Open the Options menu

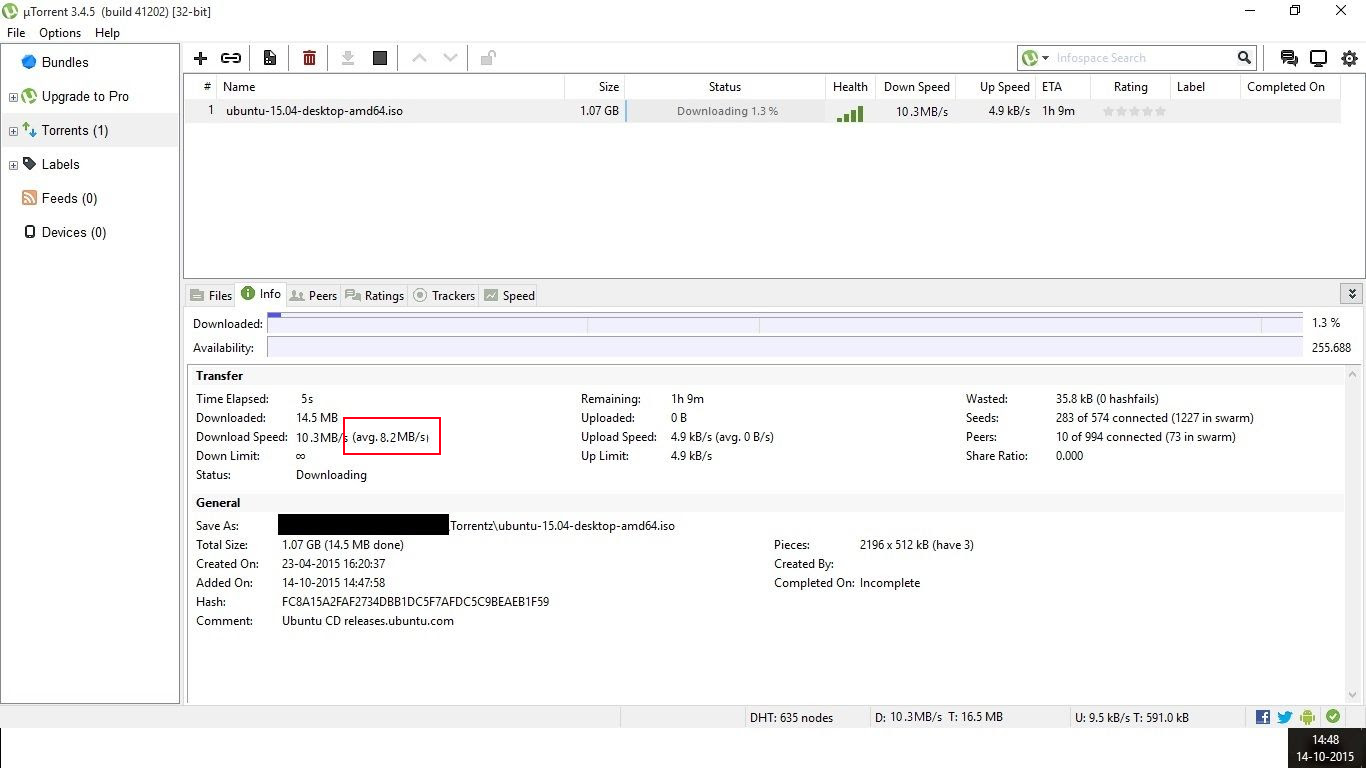[x=60, y=33]
